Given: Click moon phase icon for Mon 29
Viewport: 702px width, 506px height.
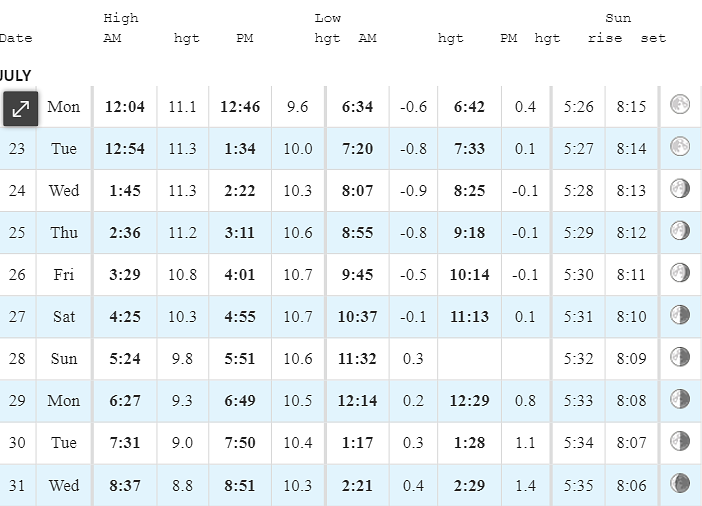Looking at the screenshot, I should coord(680,399).
